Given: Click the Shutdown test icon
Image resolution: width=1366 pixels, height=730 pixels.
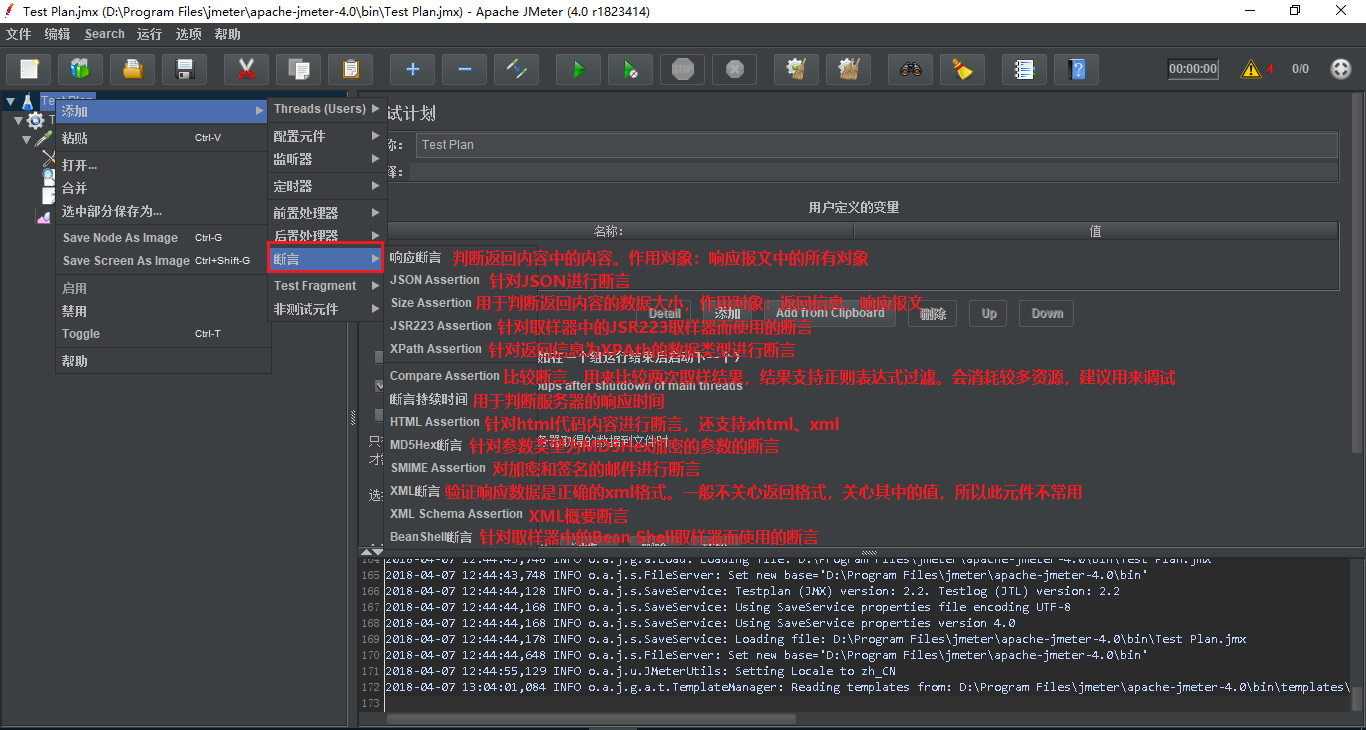Looking at the screenshot, I should point(734,69).
